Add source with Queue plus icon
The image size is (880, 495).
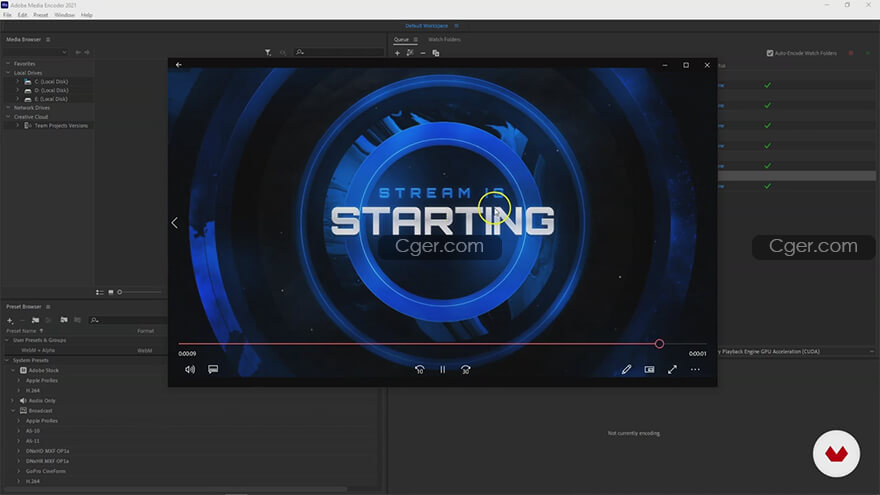click(x=397, y=52)
